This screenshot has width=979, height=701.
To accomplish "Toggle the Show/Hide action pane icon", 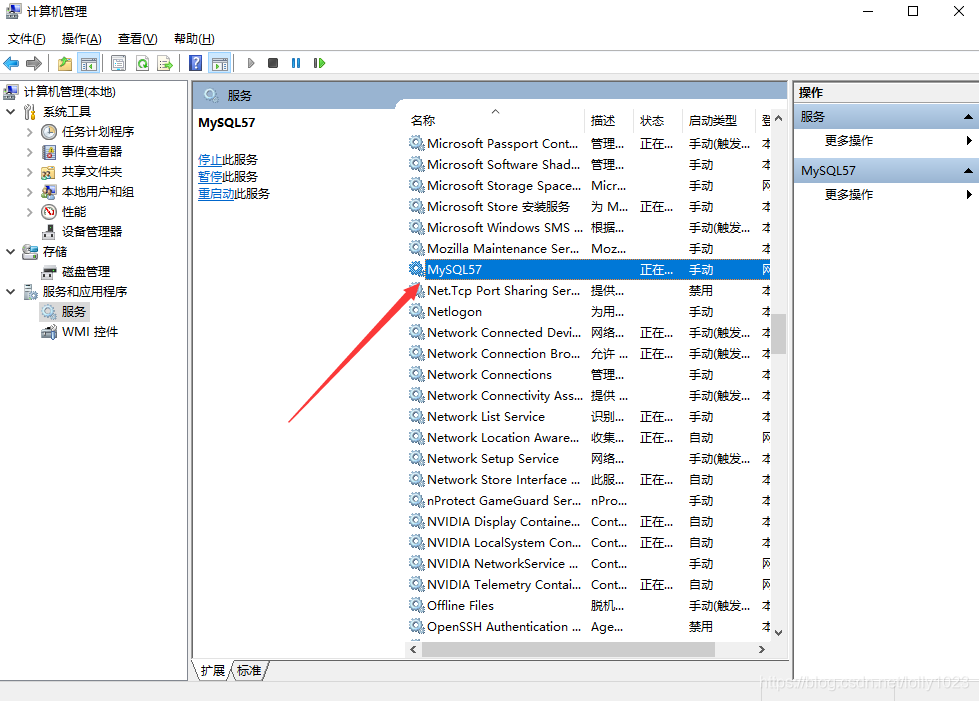I will coord(220,63).
